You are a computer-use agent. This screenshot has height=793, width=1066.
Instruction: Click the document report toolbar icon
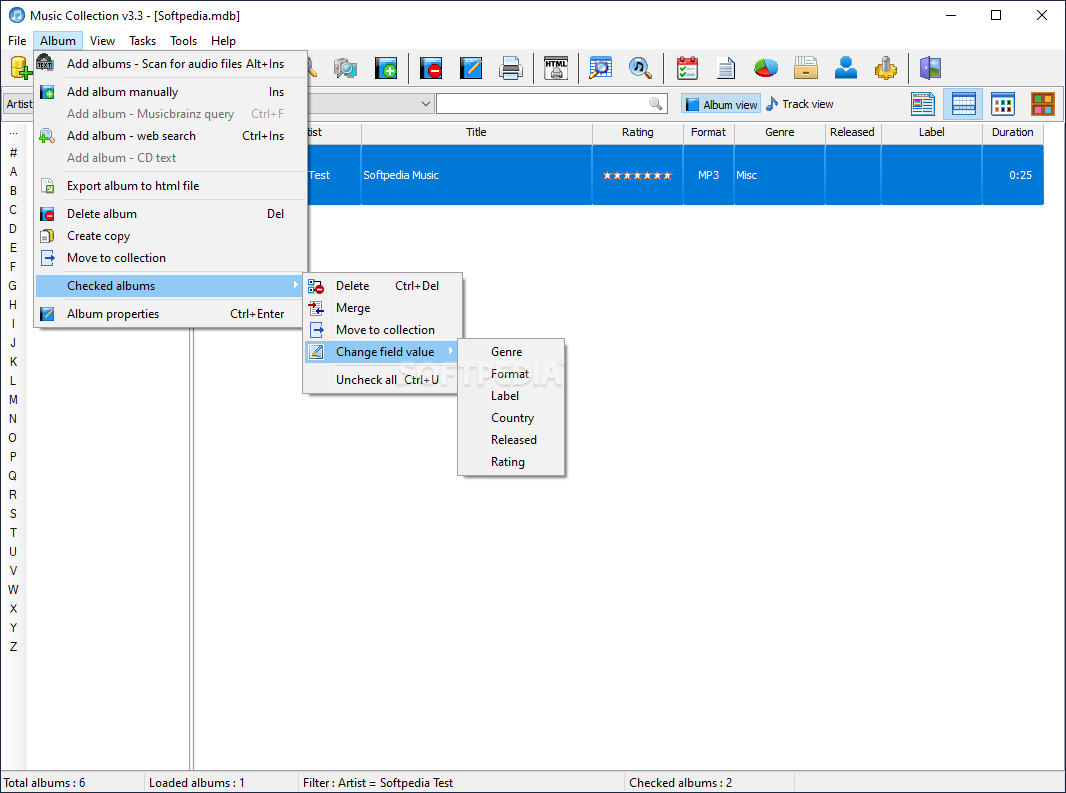click(x=726, y=68)
